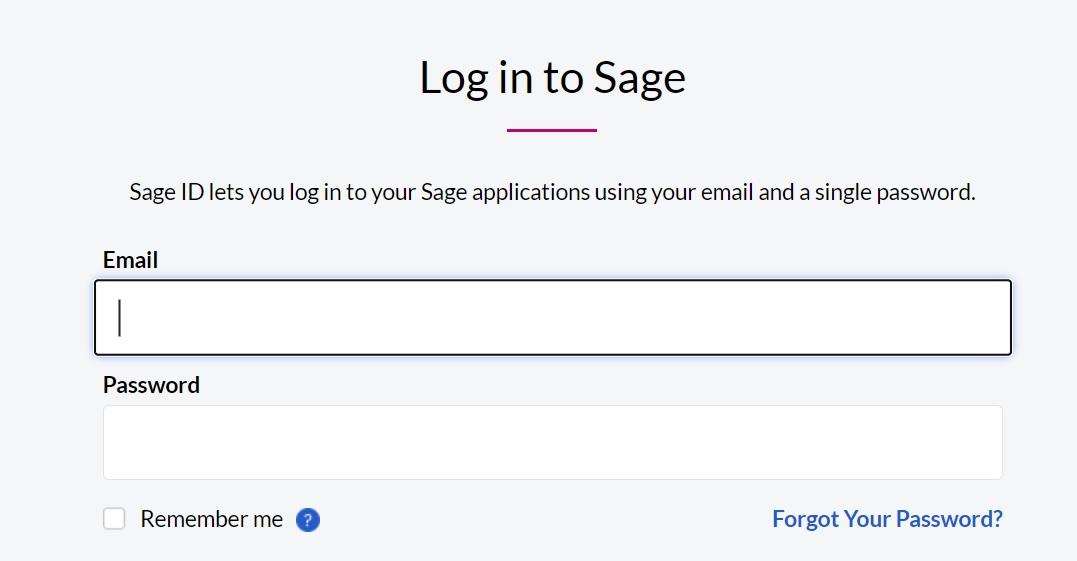Focus the Email input field
The height and width of the screenshot is (561, 1077).
[552, 317]
